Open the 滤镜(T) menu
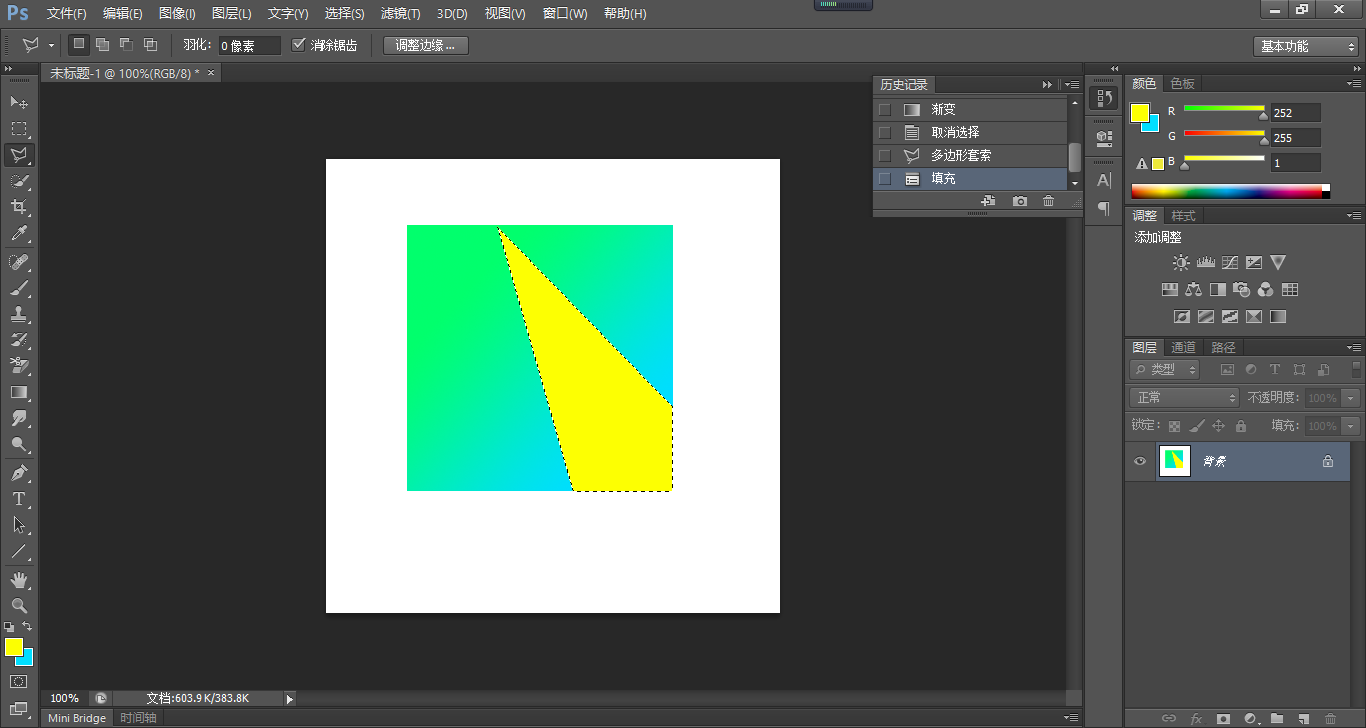The image size is (1366, 728). pyautogui.click(x=400, y=14)
